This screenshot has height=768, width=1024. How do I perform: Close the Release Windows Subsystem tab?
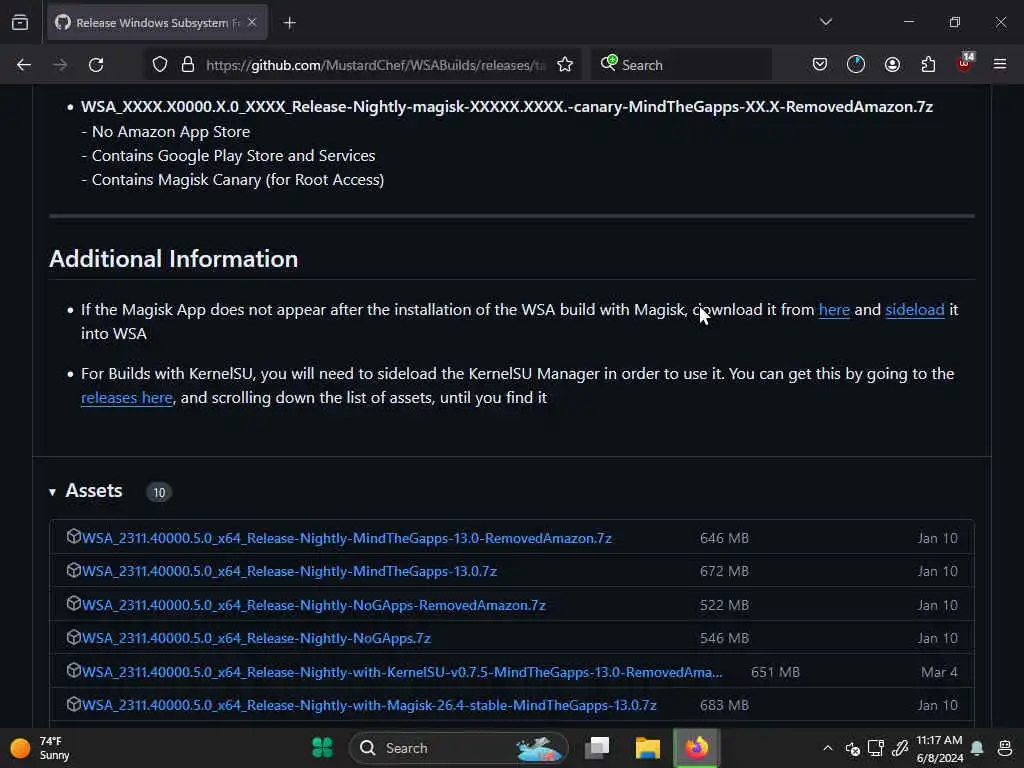[252, 23]
